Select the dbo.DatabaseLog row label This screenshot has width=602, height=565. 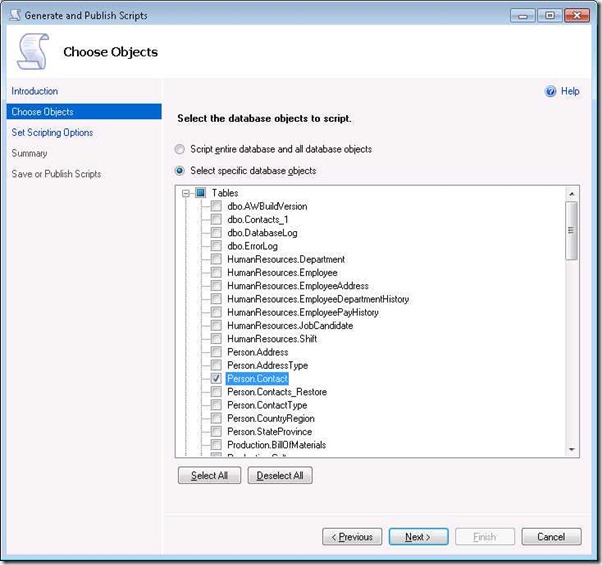(x=262, y=233)
